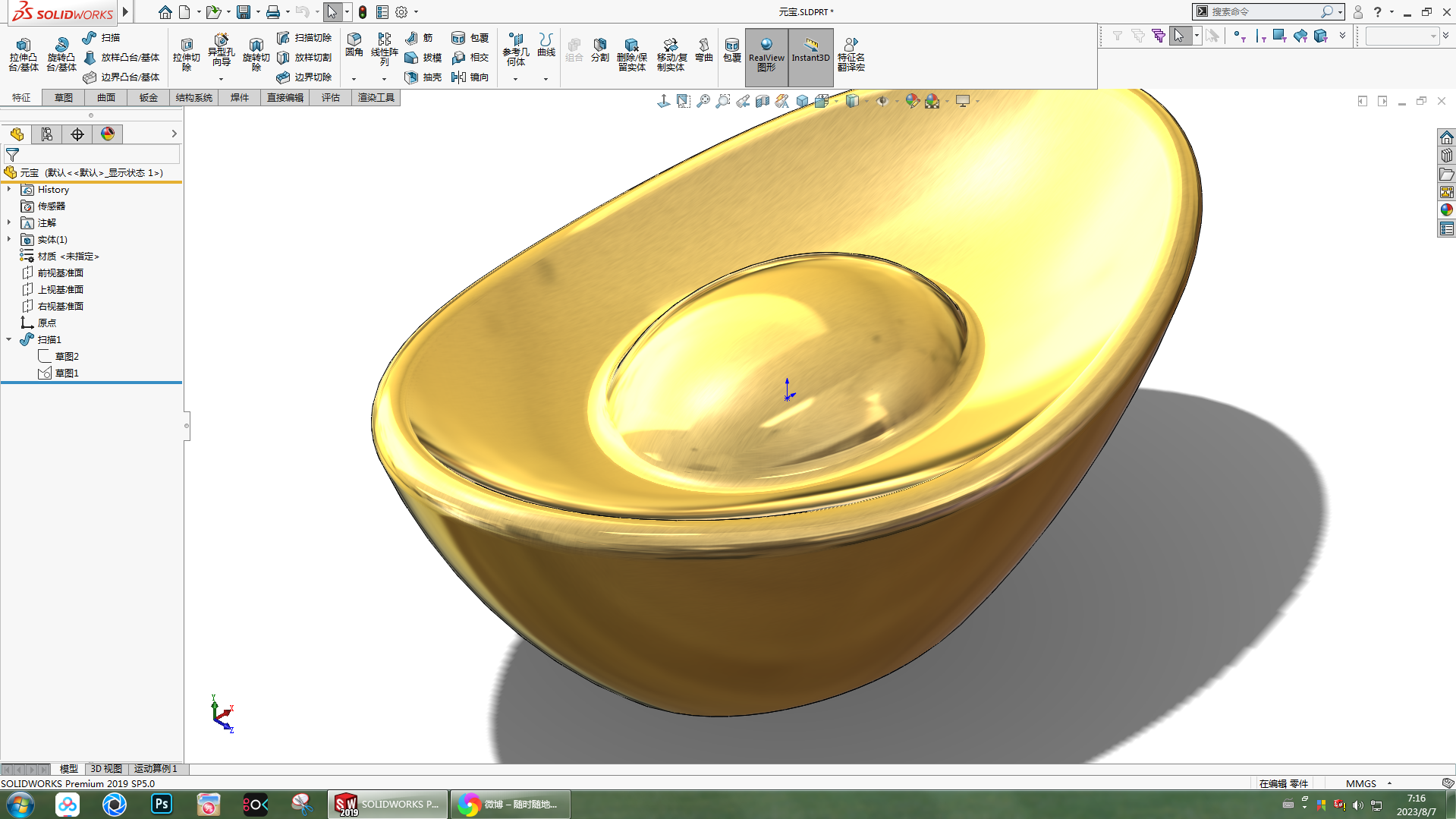
Task: Click the 拔模 draft tool
Action: 423,57
